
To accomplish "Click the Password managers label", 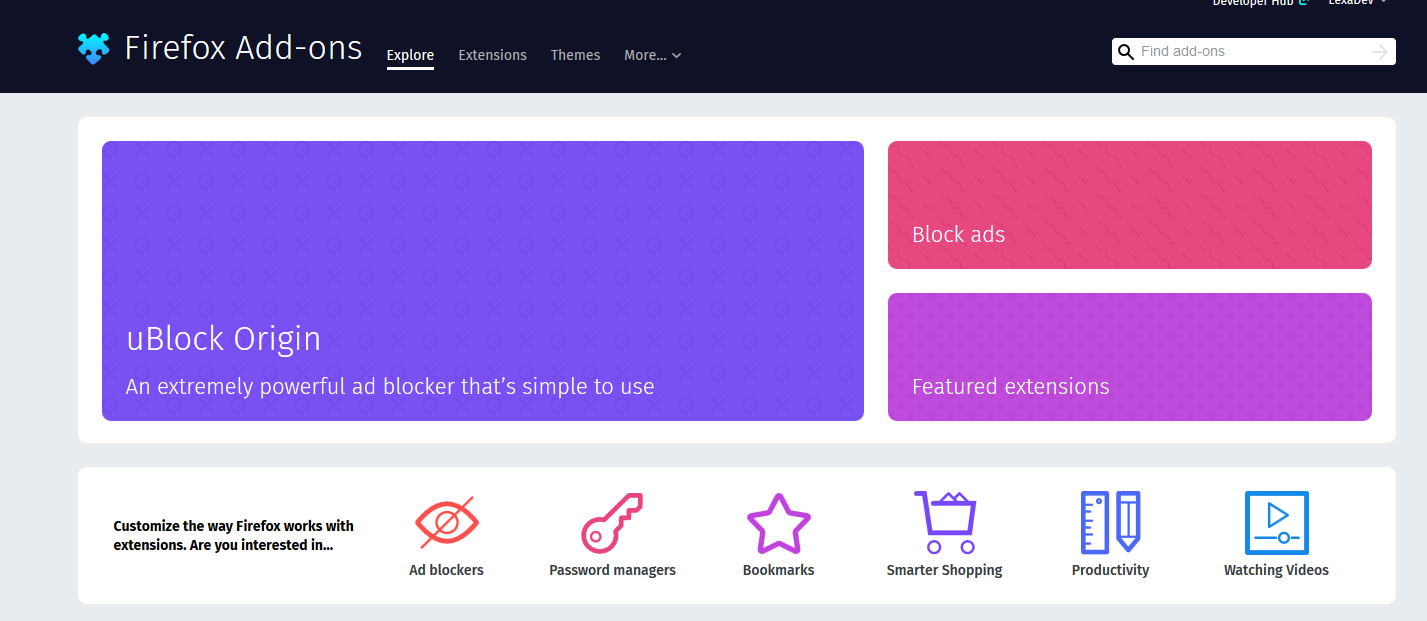I will 612,570.
